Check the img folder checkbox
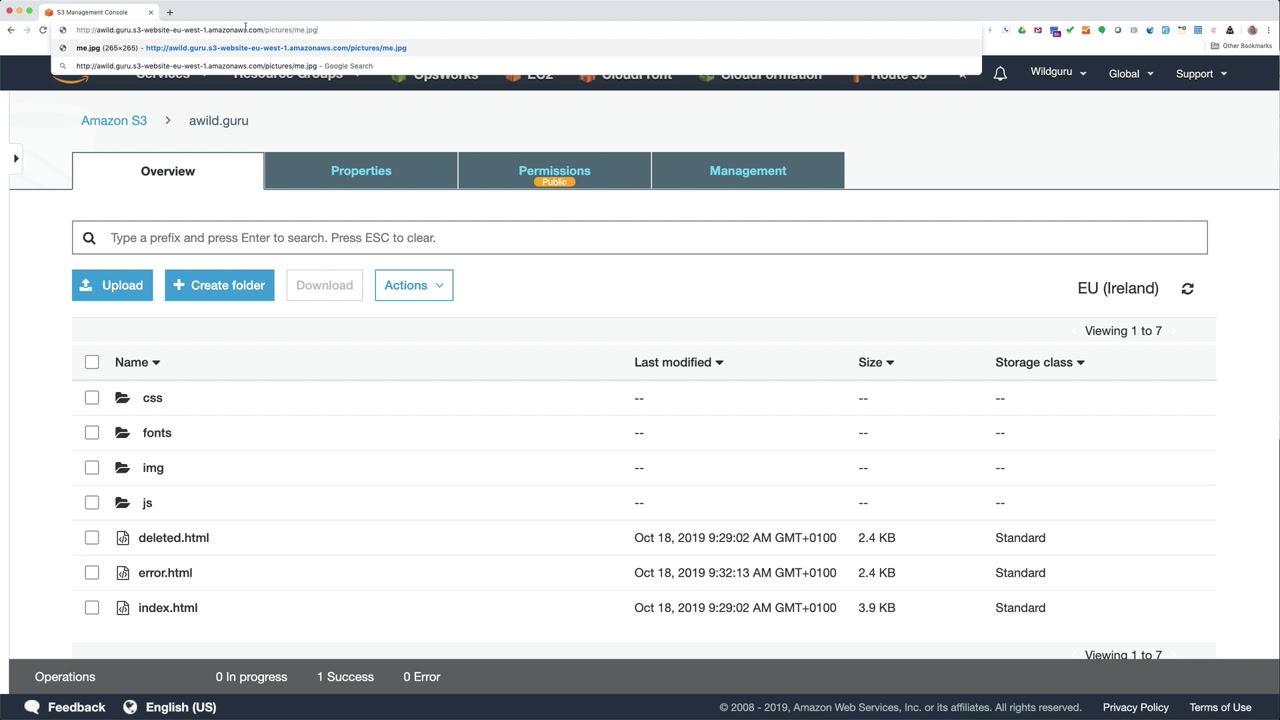The width and height of the screenshot is (1280, 720). coord(92,468)
